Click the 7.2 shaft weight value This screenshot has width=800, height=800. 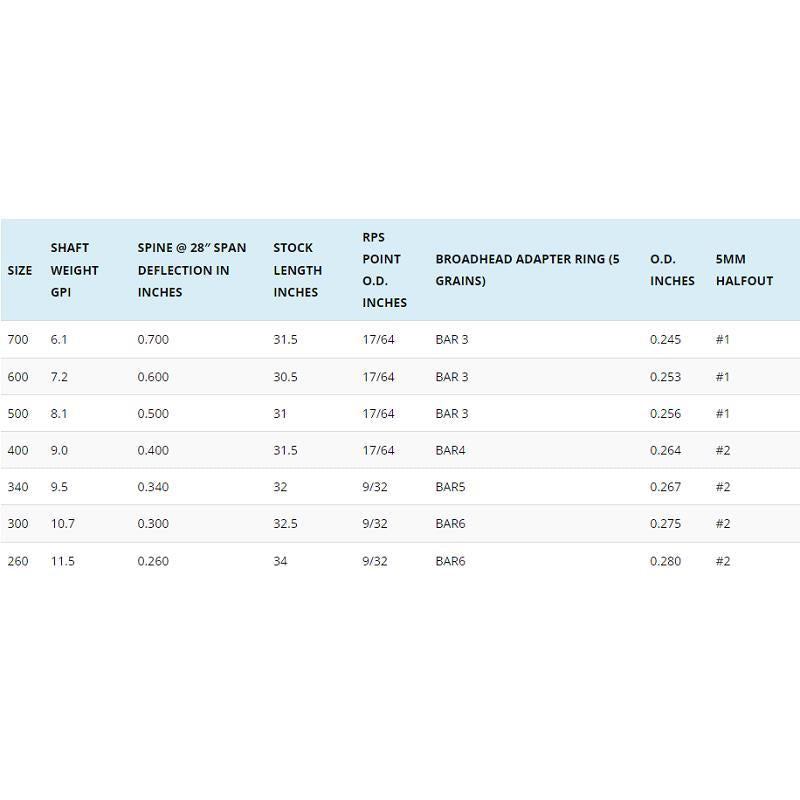coord(59,377)
